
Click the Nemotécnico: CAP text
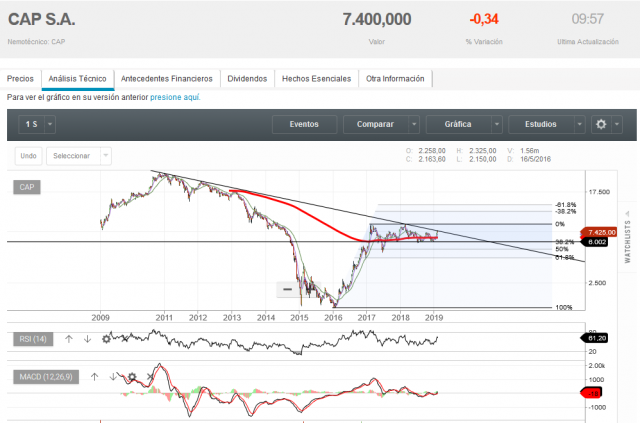[x=36, y=42]
